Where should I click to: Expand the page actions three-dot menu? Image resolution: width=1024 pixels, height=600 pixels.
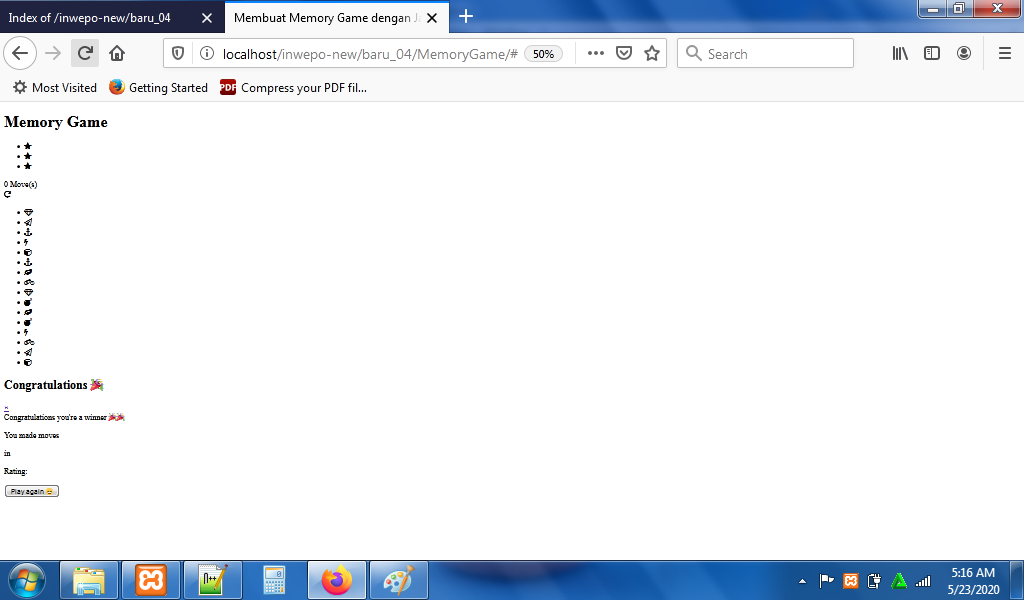pos(596,54)
